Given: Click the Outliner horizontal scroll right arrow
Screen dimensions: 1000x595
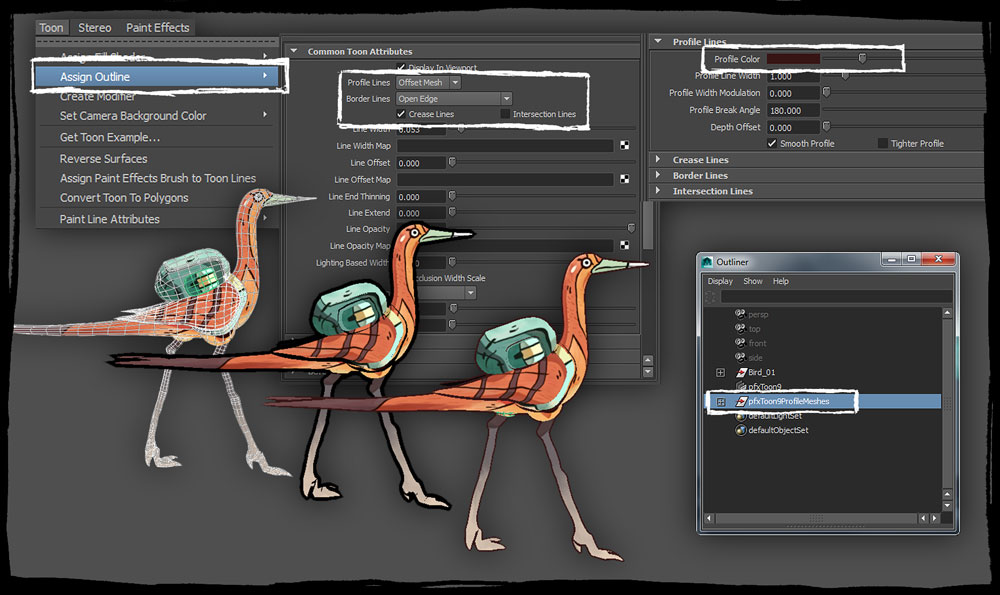Looking at the screenshot, I should click(935, 518).
